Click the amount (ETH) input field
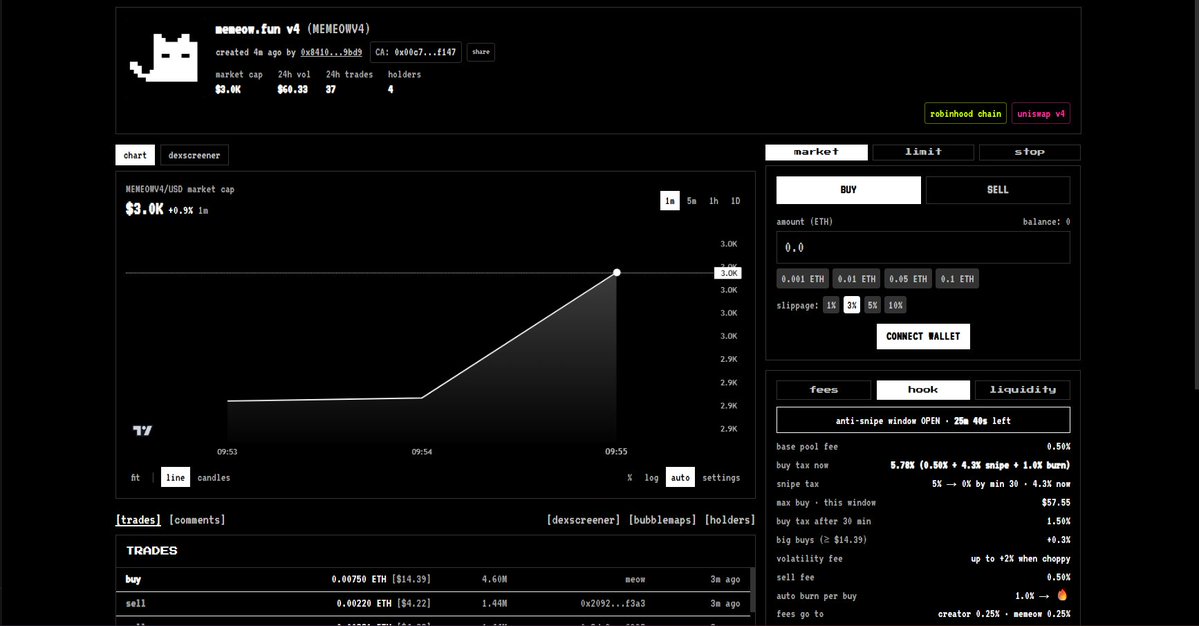1199x626 pixels. [x=923, y=248]
